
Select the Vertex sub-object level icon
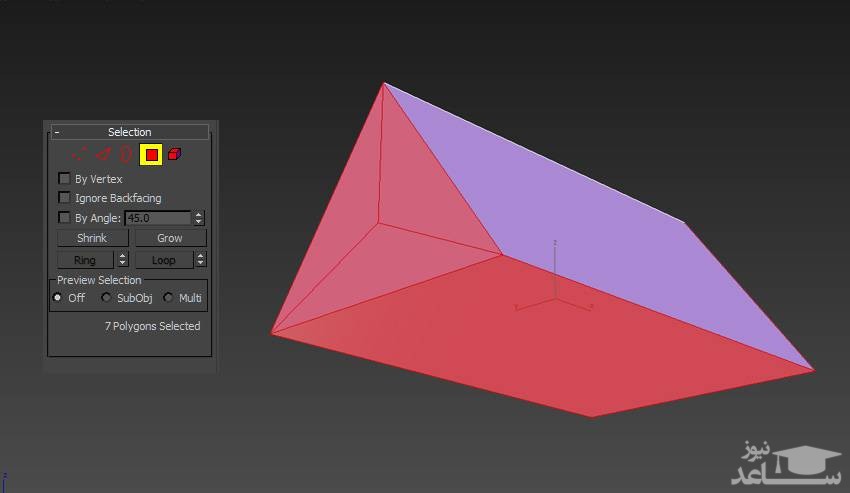point(78,154)
